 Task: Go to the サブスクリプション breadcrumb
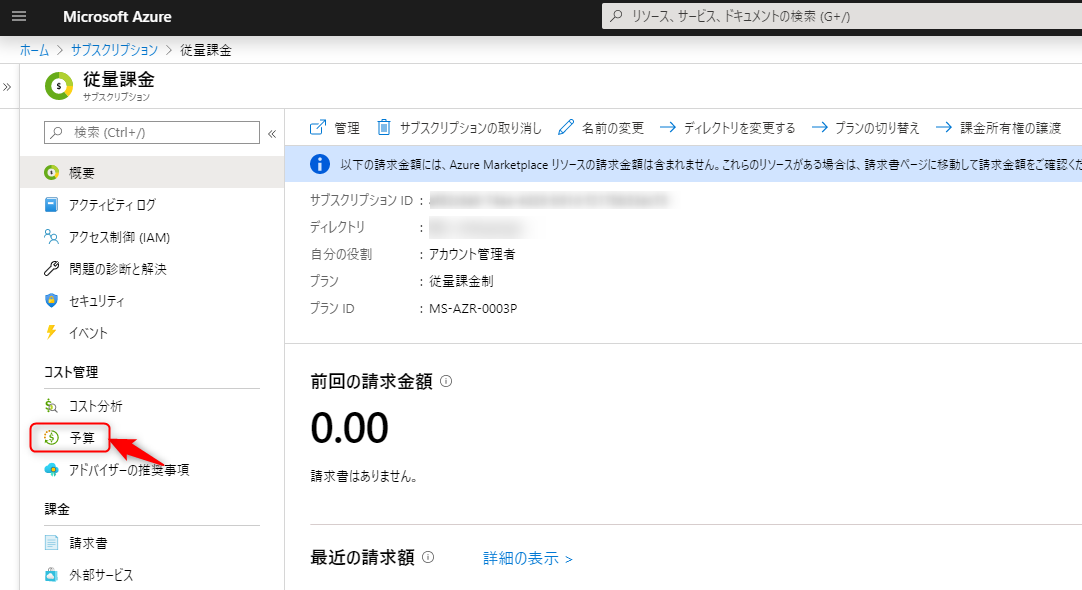(115, 50)
